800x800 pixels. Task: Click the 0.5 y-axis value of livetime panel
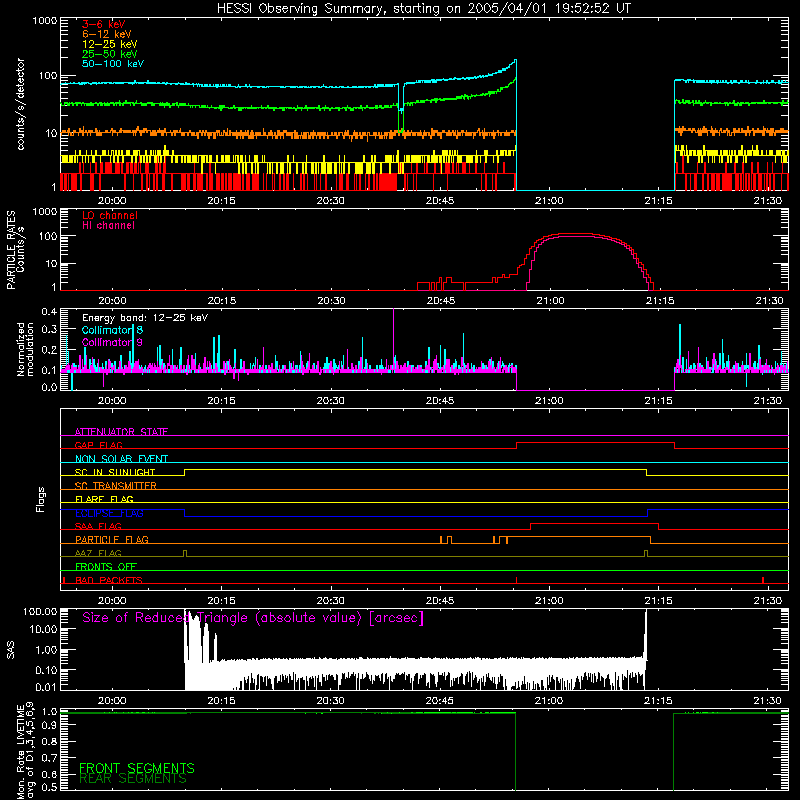click(x=49, y=787)
